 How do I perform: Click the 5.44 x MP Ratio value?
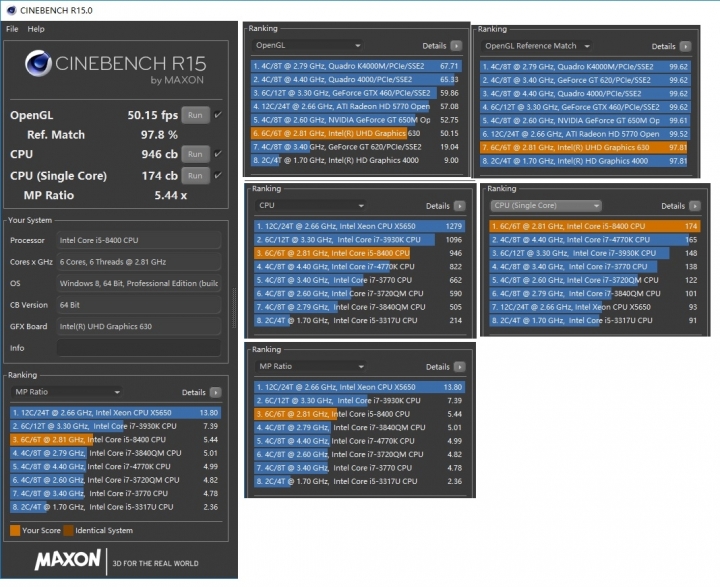170,195
